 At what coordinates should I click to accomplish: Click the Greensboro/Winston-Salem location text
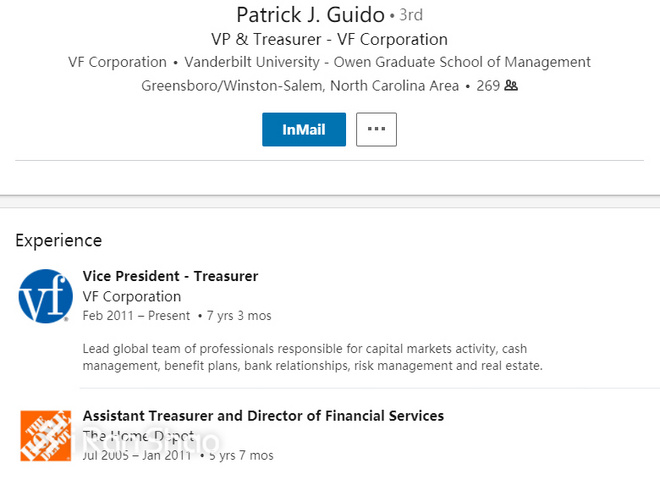(300, 86)
